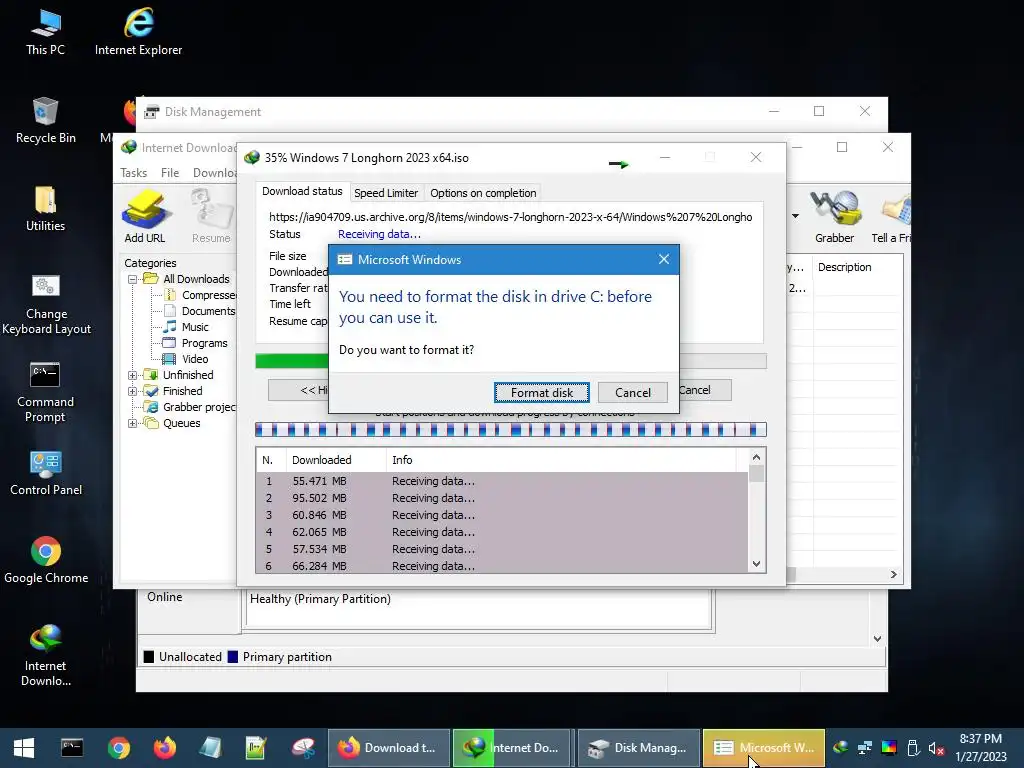Image resolution: width=1024 pixels, height=768 pixels.
Task: Click the download URL text
Action: (510, 217)
